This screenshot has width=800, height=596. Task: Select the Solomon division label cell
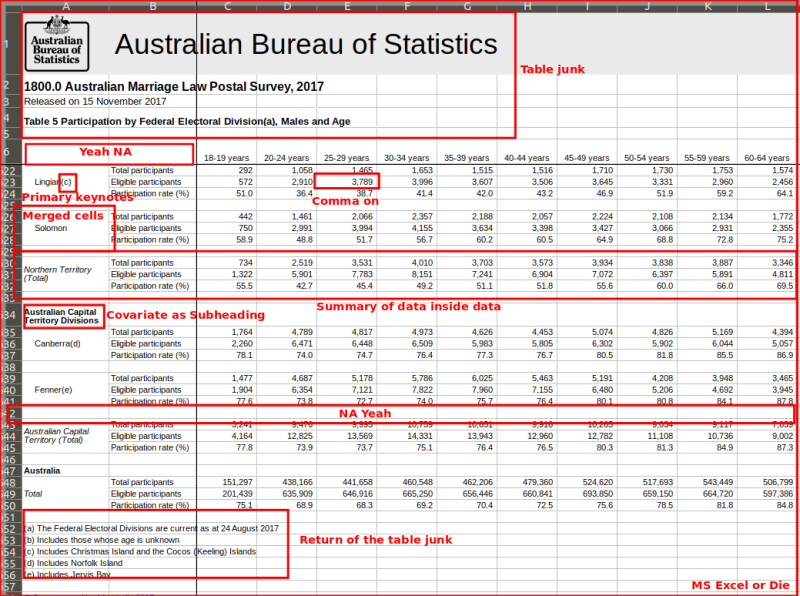click(x=50, y=228)
